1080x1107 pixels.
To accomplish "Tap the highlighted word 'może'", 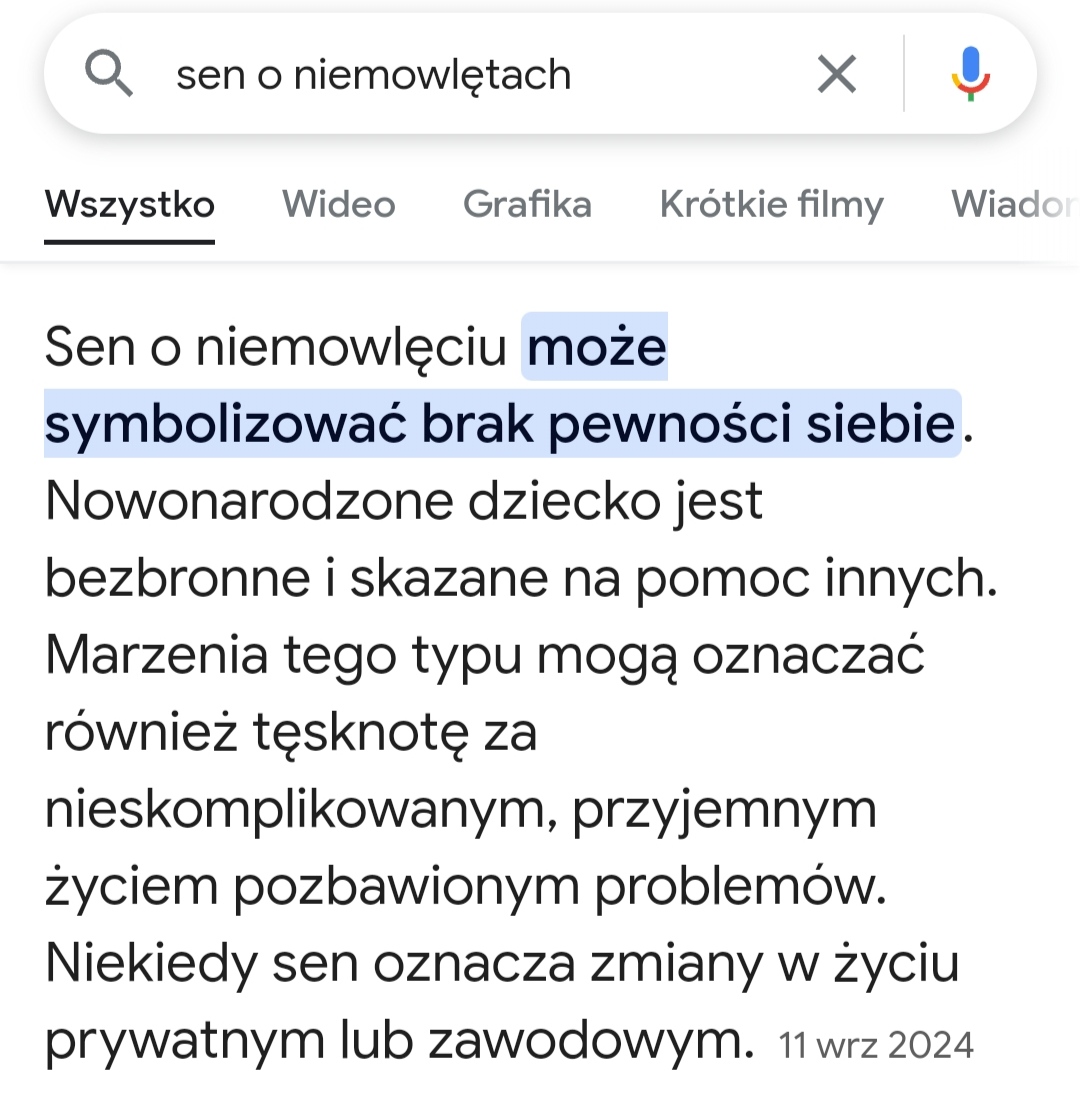I will coord(596,347).
